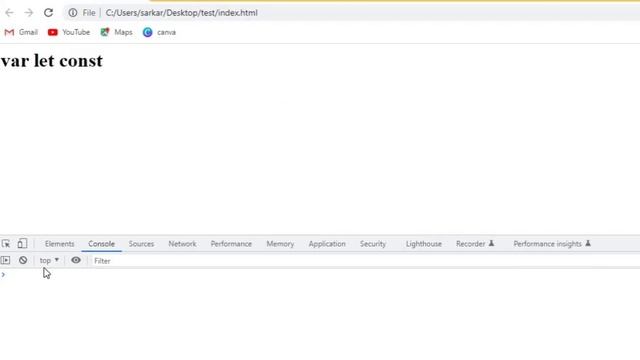Open the canva bookmark

pyautogui.click(x=159, y=32)
